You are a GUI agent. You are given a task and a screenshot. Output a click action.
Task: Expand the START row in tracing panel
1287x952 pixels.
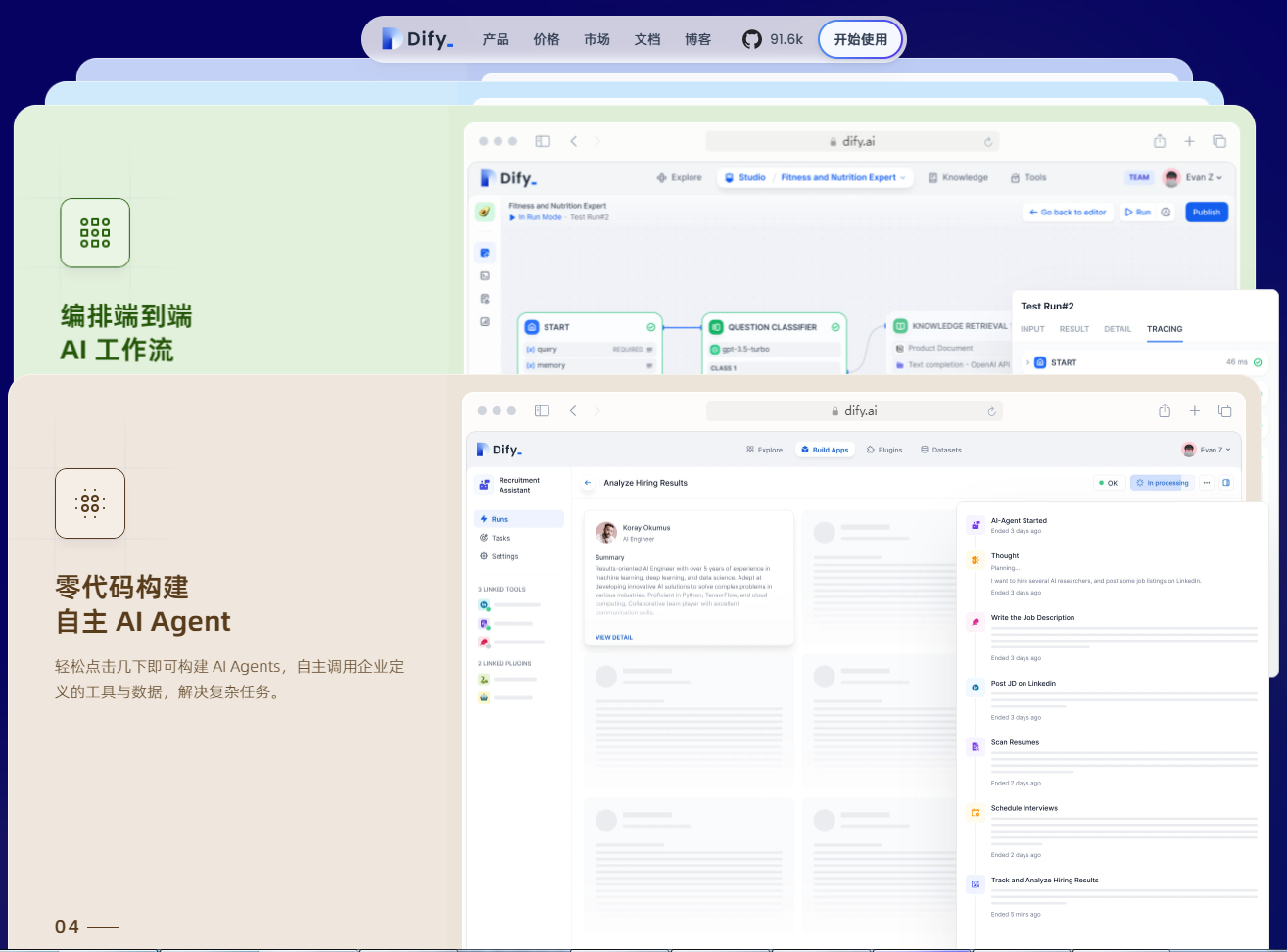point(1144,362)
